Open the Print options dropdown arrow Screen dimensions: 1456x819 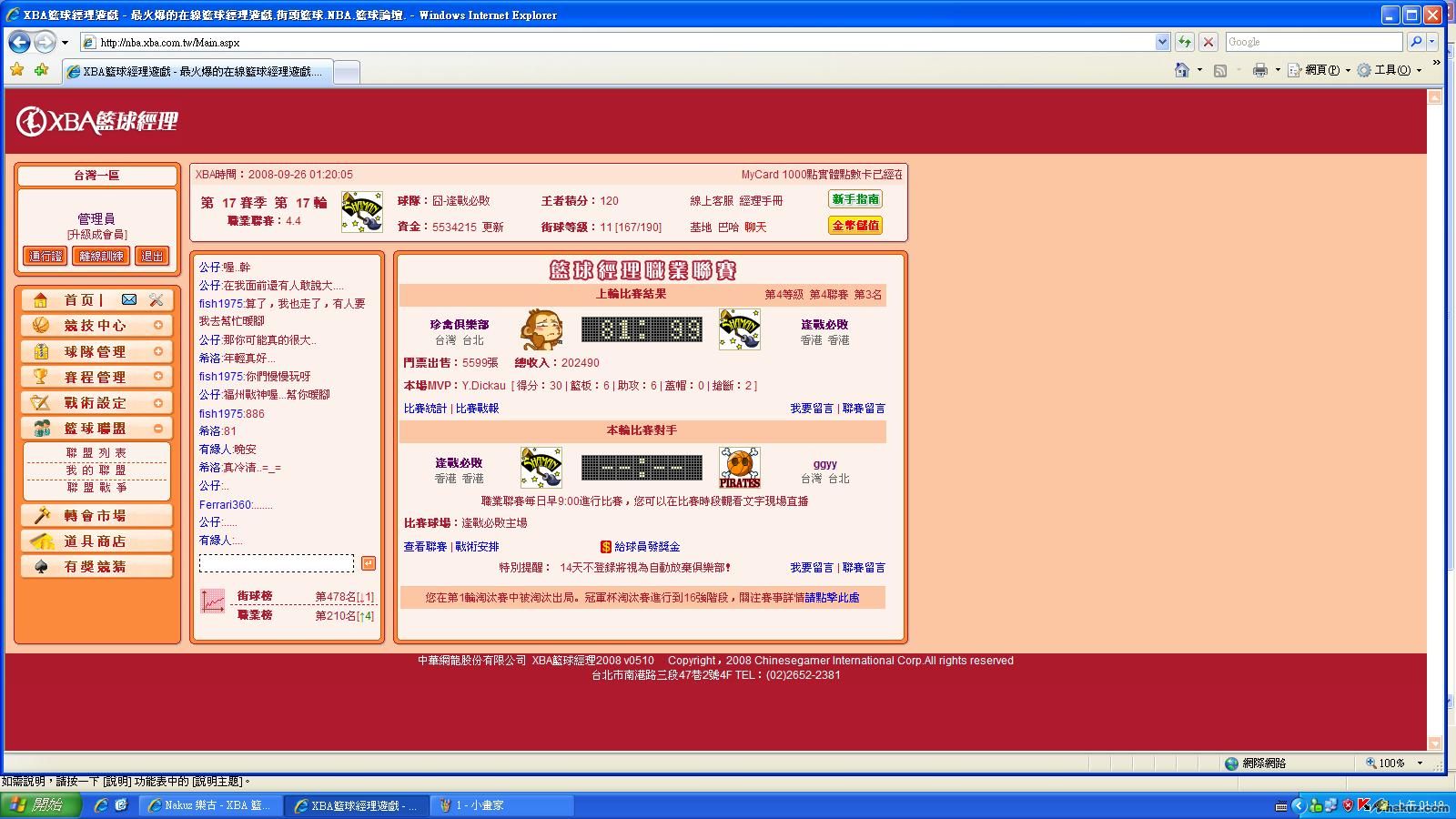click(1278, 70)
